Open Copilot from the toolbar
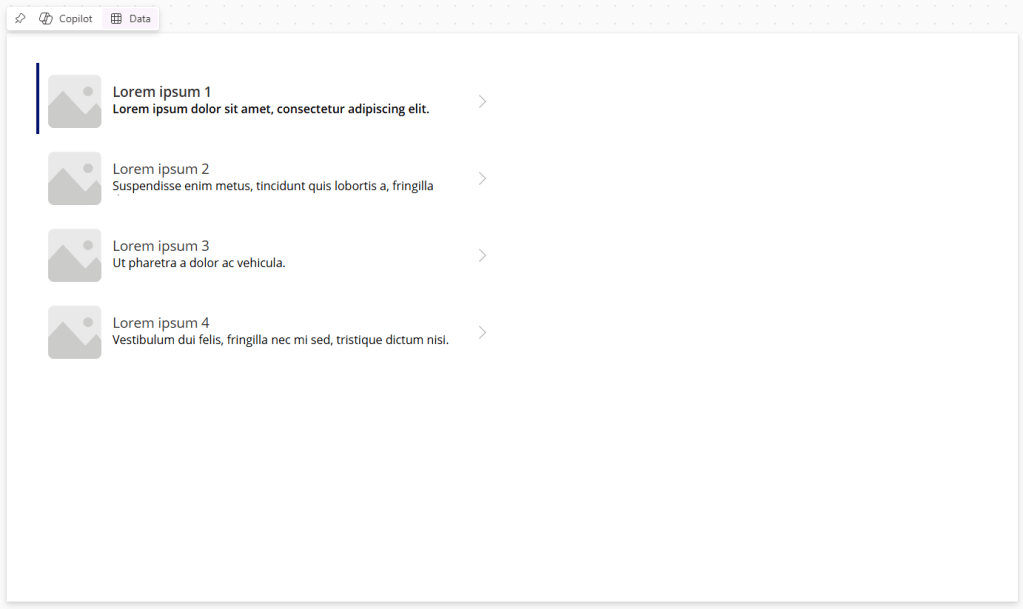 click(x=66, y=19)
